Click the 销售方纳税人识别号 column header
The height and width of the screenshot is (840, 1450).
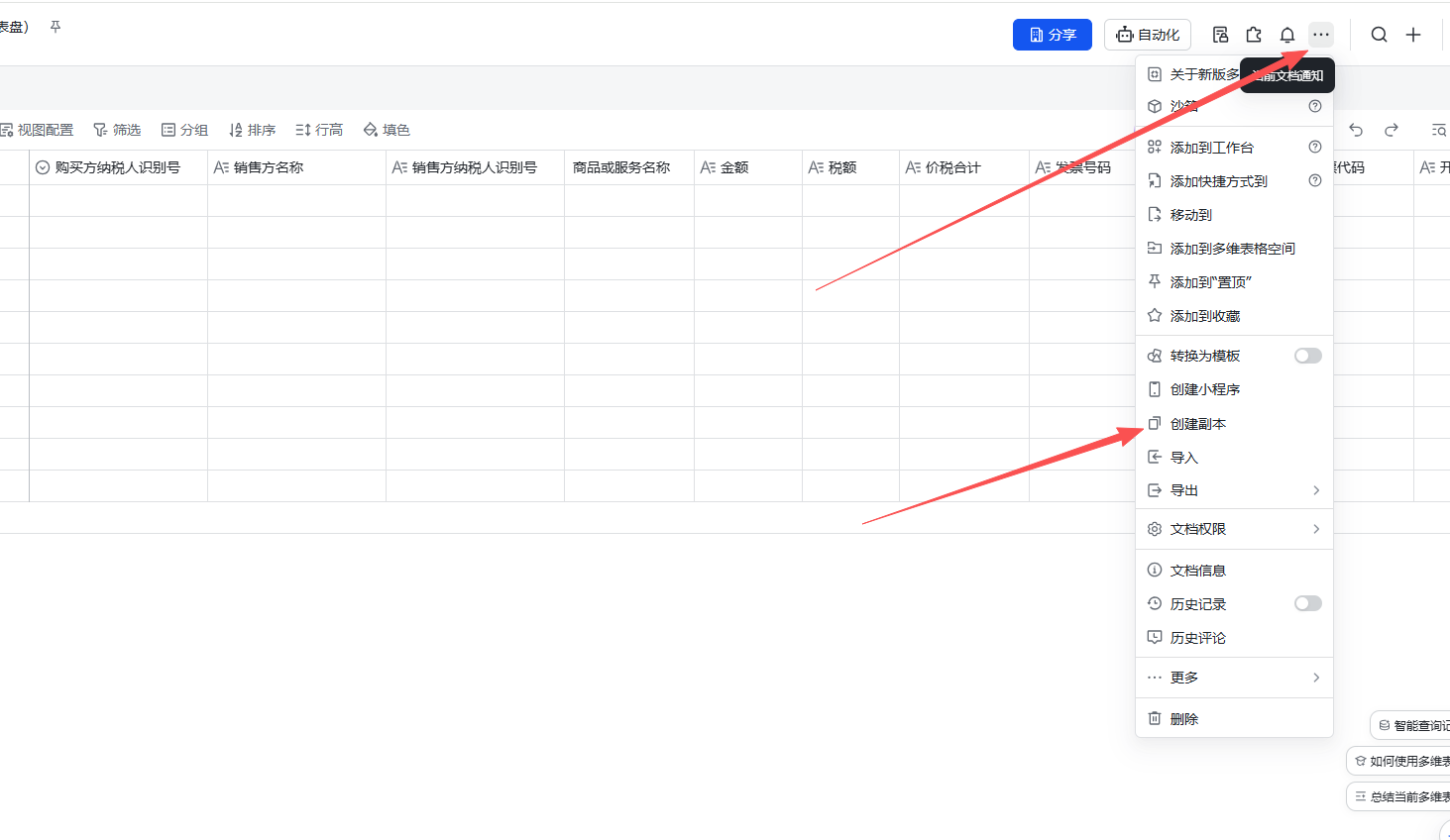(475, 167)
